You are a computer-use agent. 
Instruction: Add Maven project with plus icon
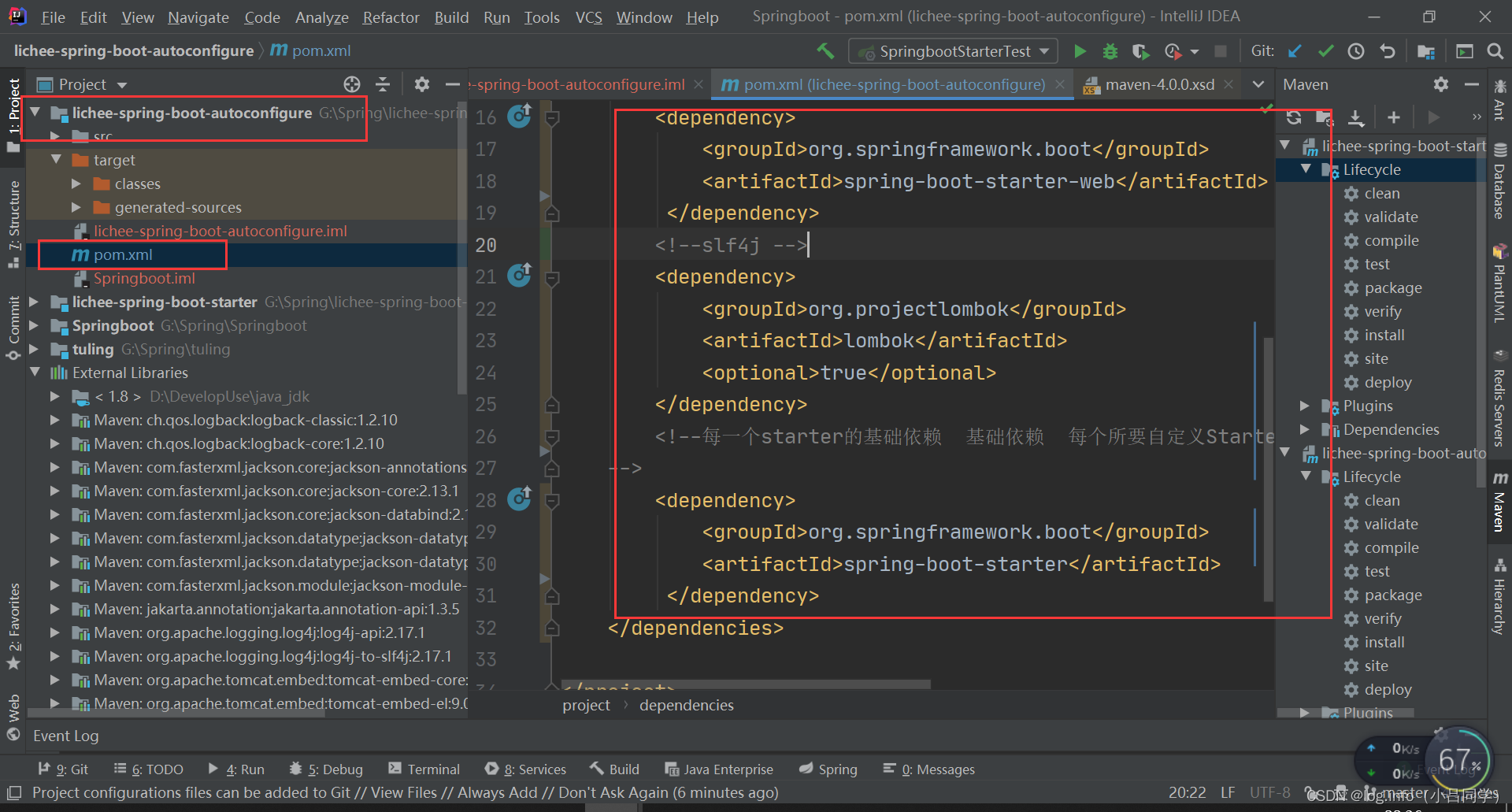point(1394,117)
